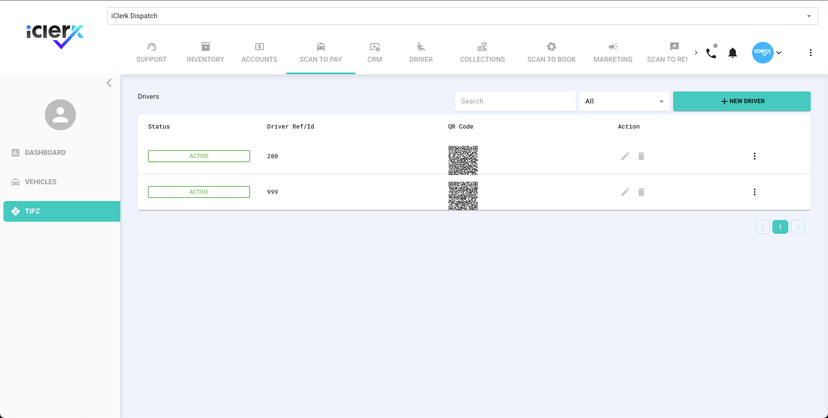Image resolution: width=828 pixels, height=418 pixels.
Task: Open more options for driver 999
Action: (754, 192)
